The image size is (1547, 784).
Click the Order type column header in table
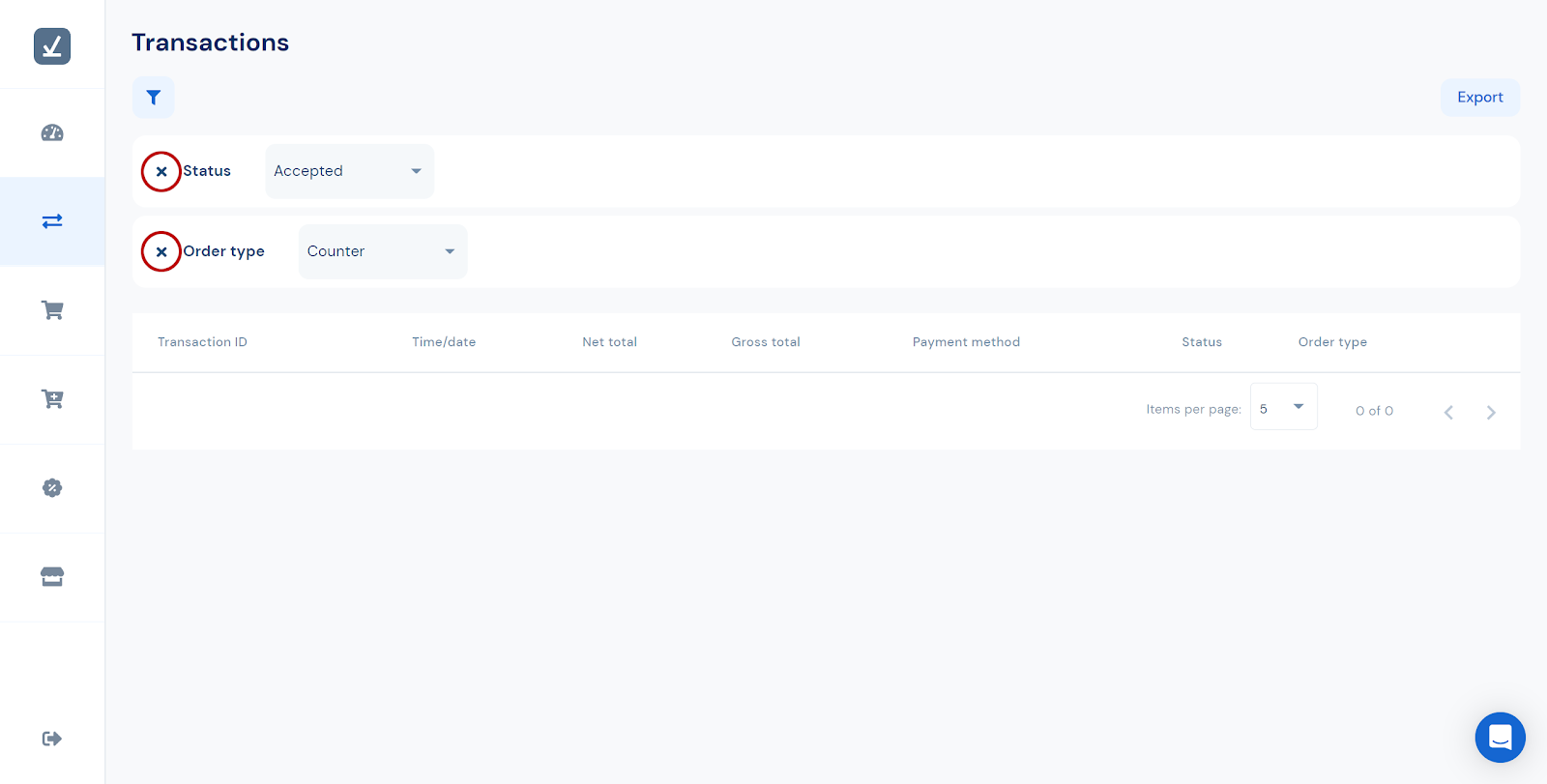(x=1332, y=342)
